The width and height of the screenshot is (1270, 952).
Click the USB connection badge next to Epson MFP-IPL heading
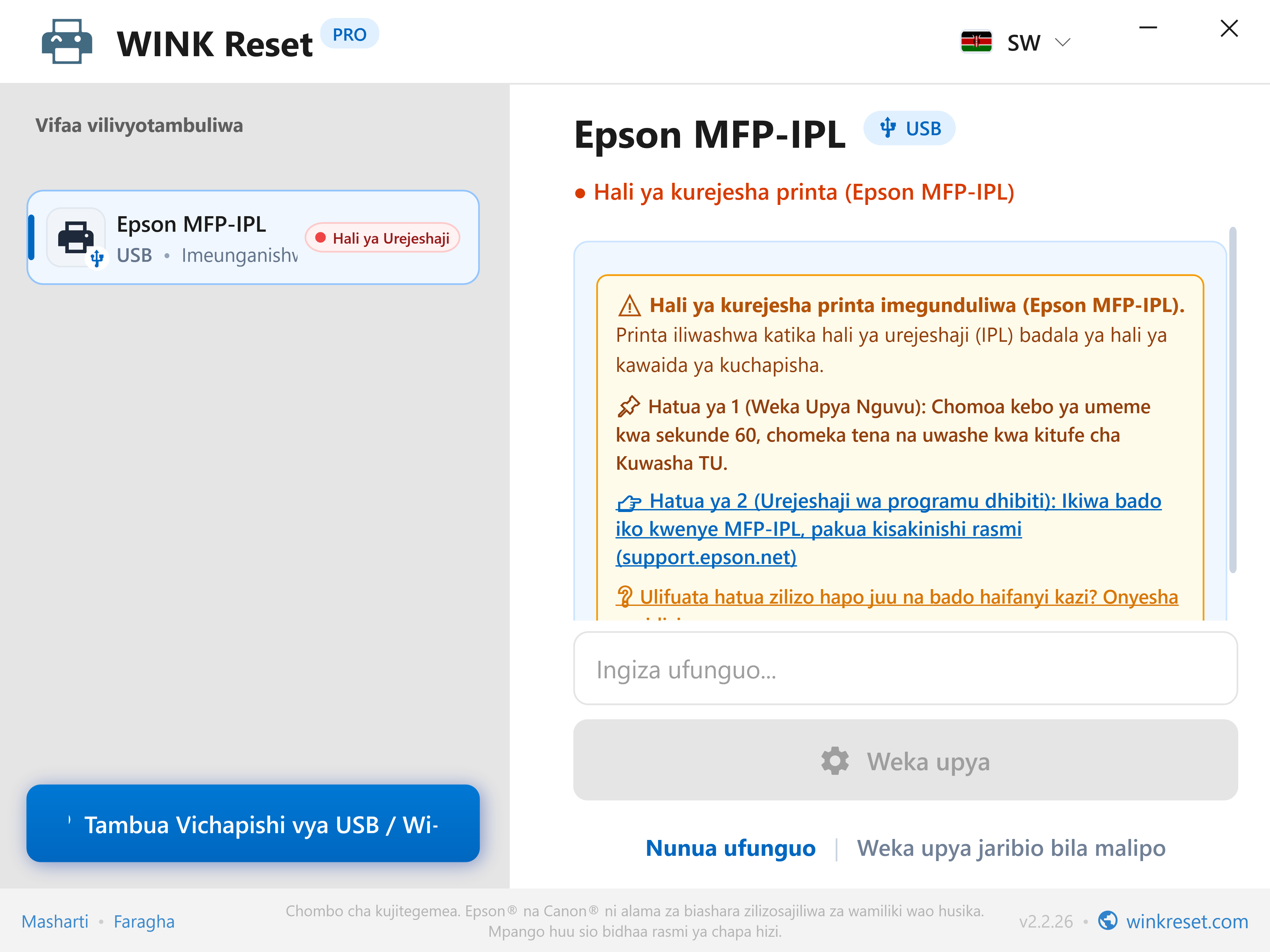[x=910, y=128]
